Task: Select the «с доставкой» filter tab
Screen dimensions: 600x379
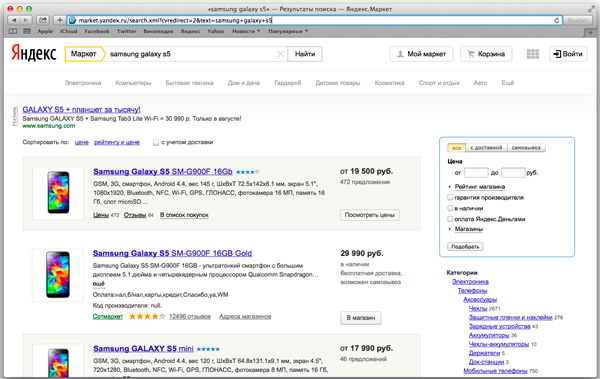Action: click(x=486, y=148)
